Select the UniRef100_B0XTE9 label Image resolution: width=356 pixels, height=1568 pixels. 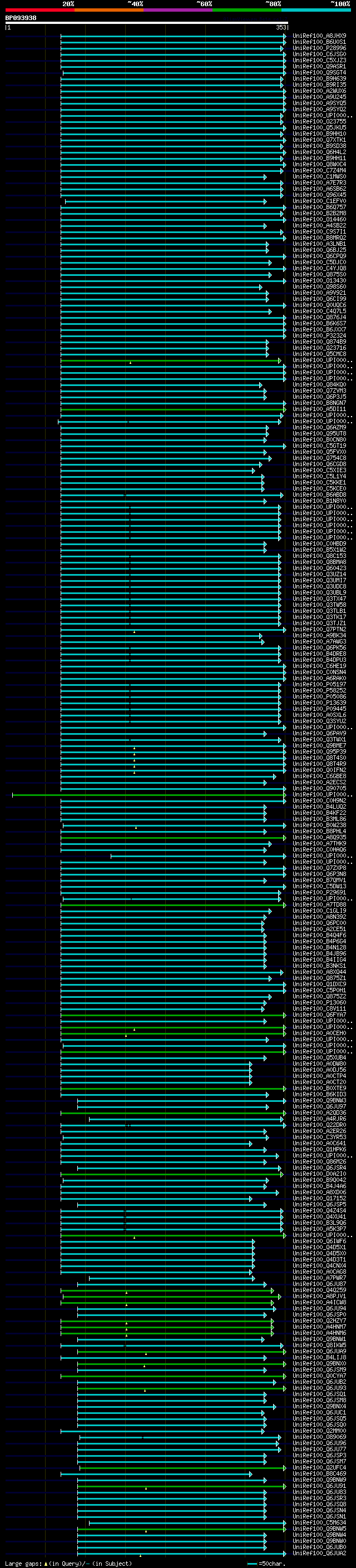319,1089
